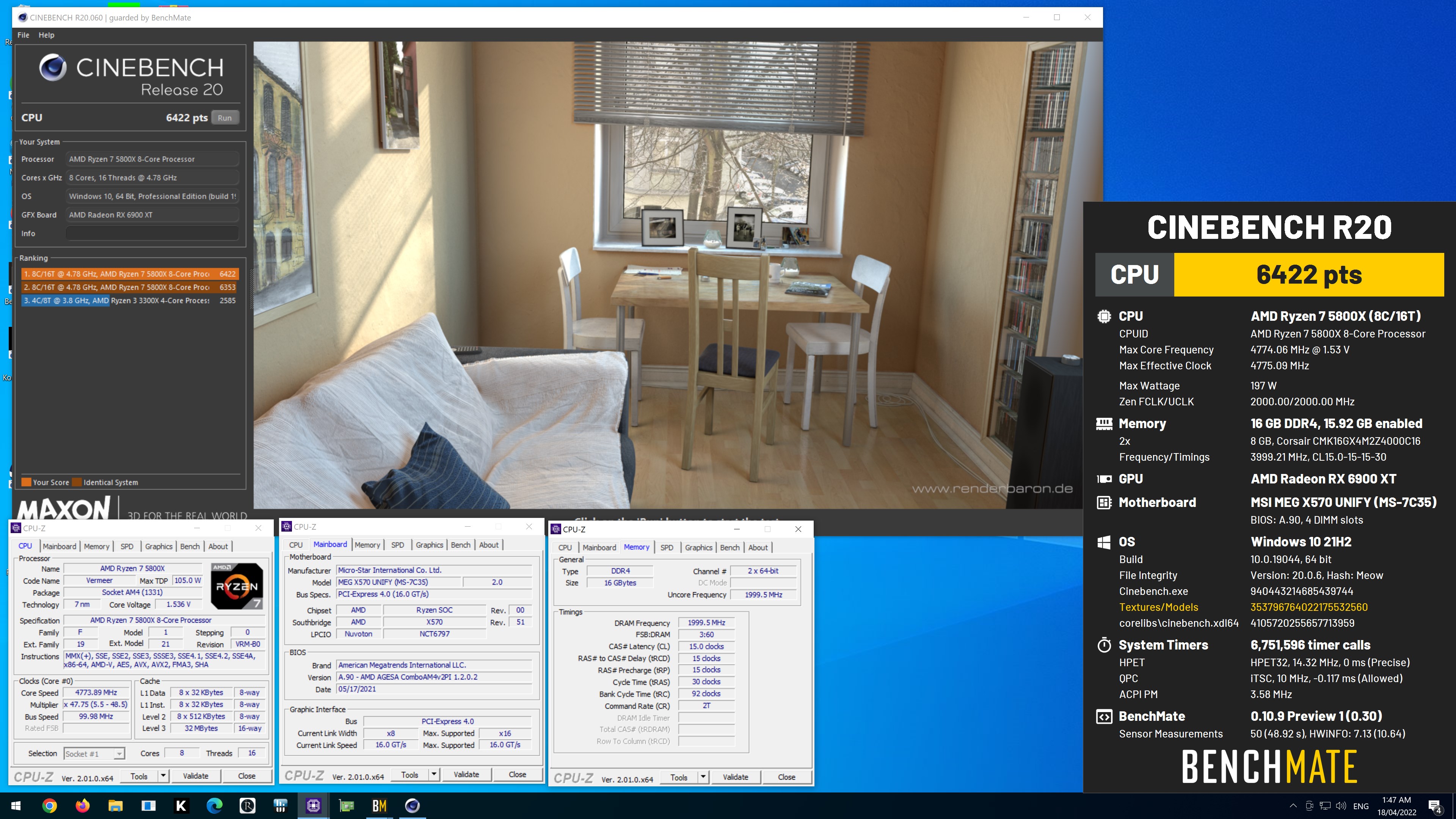Click Validate in the Memory CPU-Z window
Image resolution: width=1456 pixels, height=819 pixels.
[x=735, y=777]
